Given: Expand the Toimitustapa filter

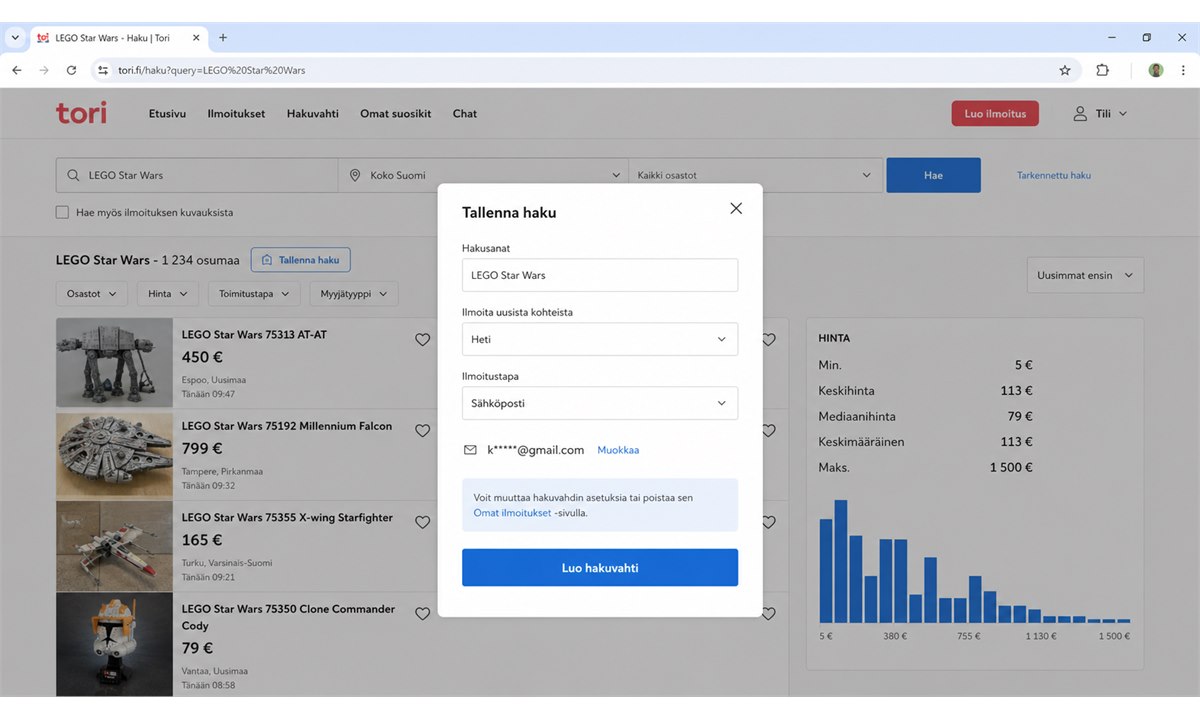Looking at the screenshot, I should click(254, 294).
